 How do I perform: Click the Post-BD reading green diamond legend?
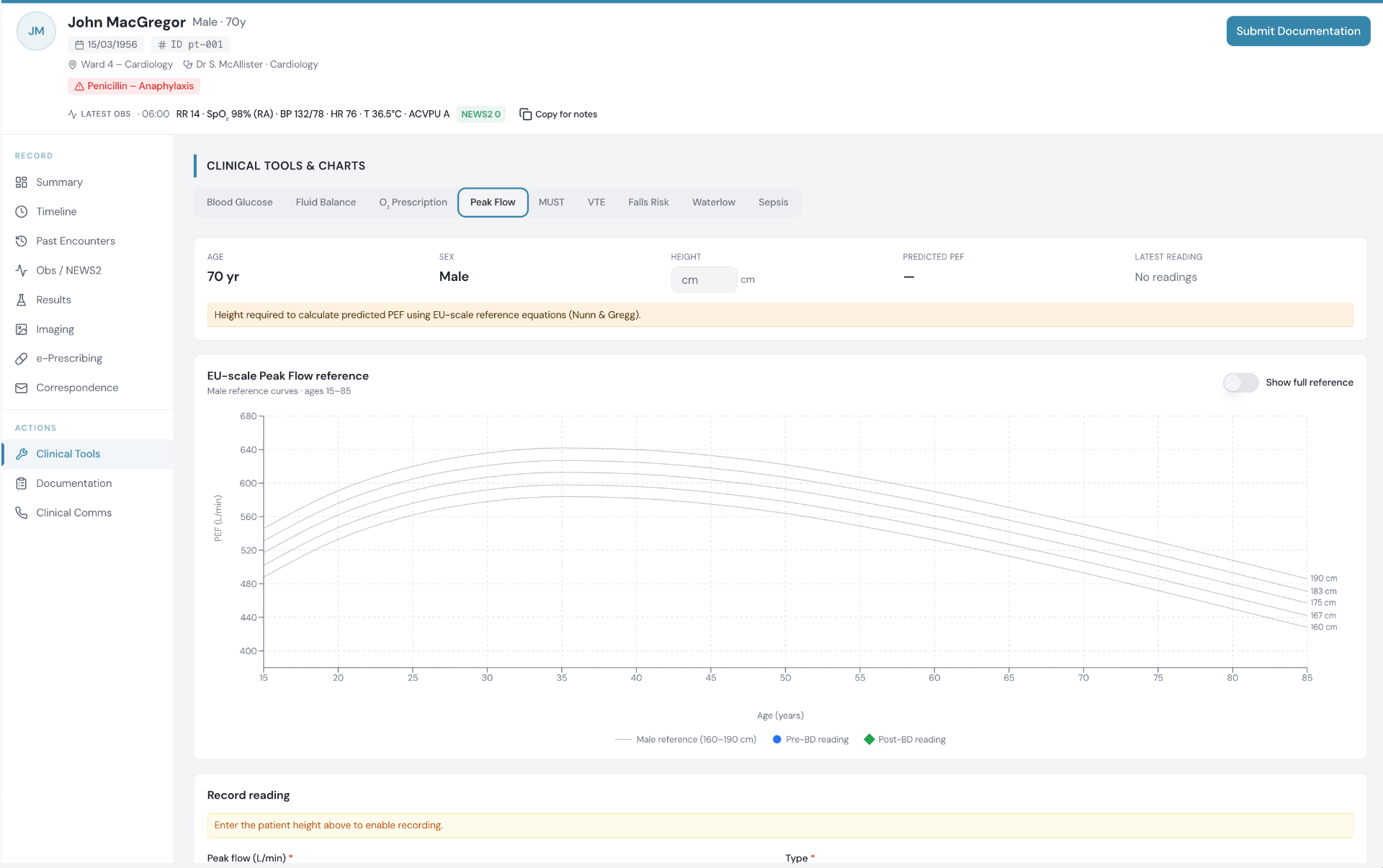(x=869, y=740)
